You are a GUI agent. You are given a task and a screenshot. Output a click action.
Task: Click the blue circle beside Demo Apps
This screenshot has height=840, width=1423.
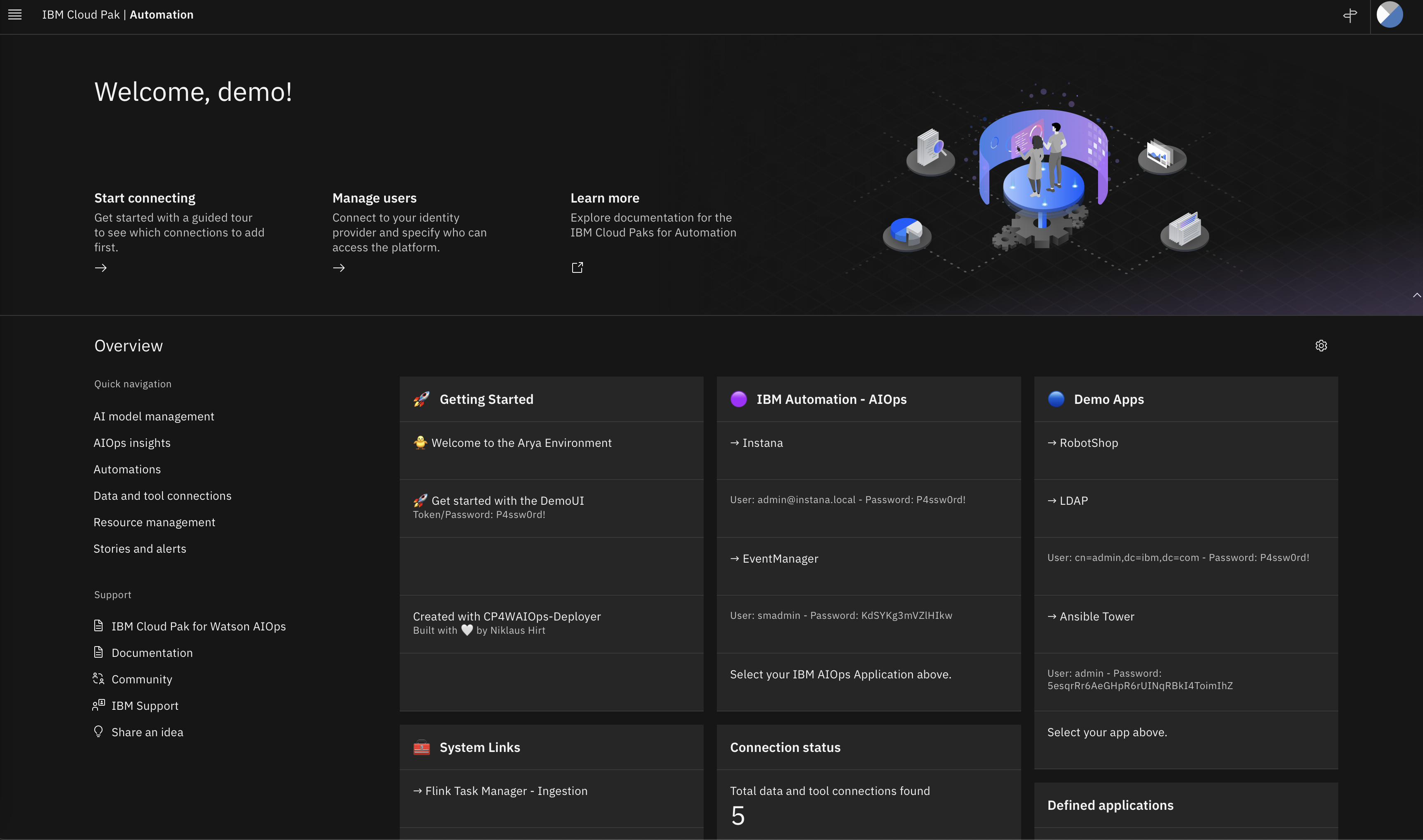[1056, 399]
